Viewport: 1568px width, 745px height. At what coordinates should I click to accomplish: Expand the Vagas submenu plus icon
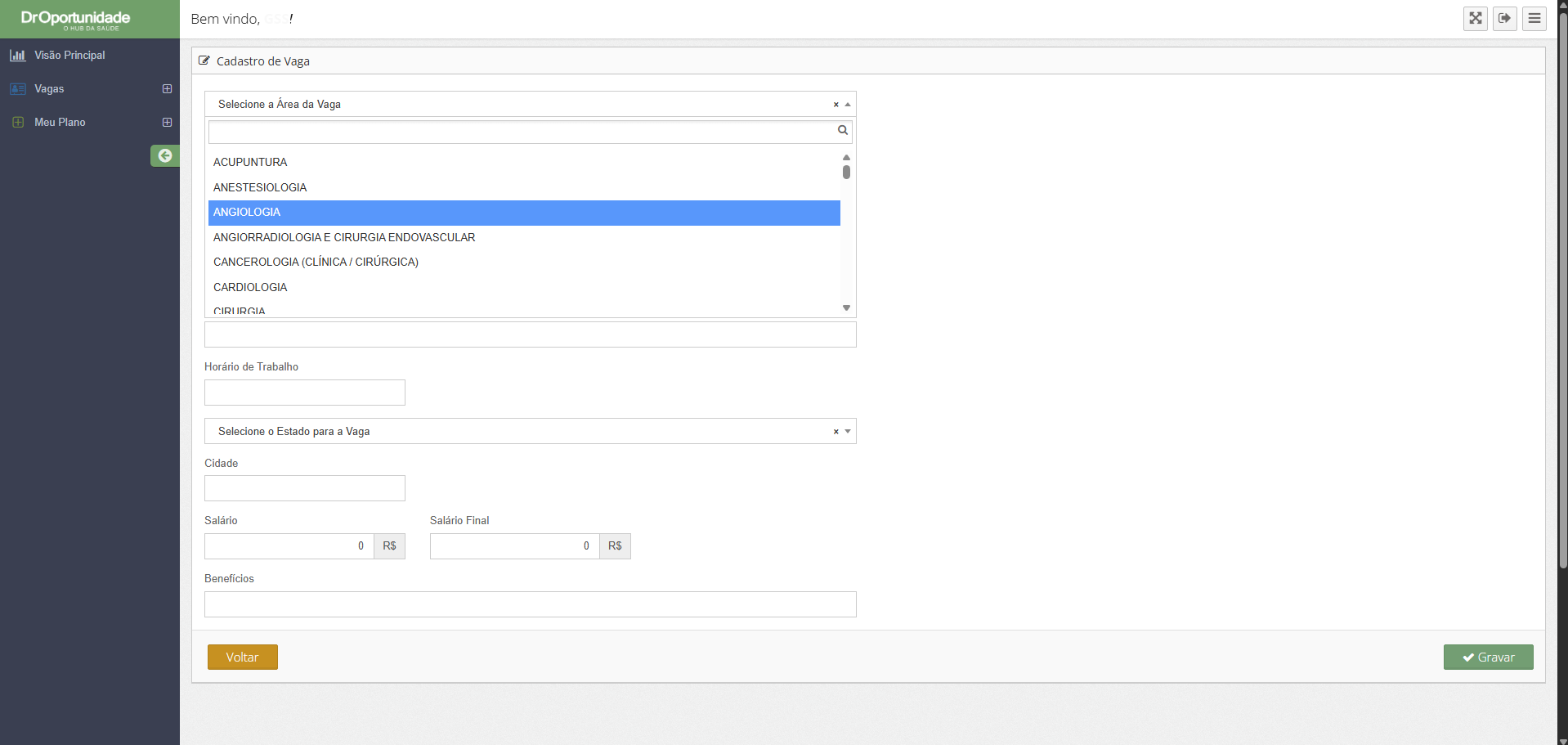click(167, 89)
